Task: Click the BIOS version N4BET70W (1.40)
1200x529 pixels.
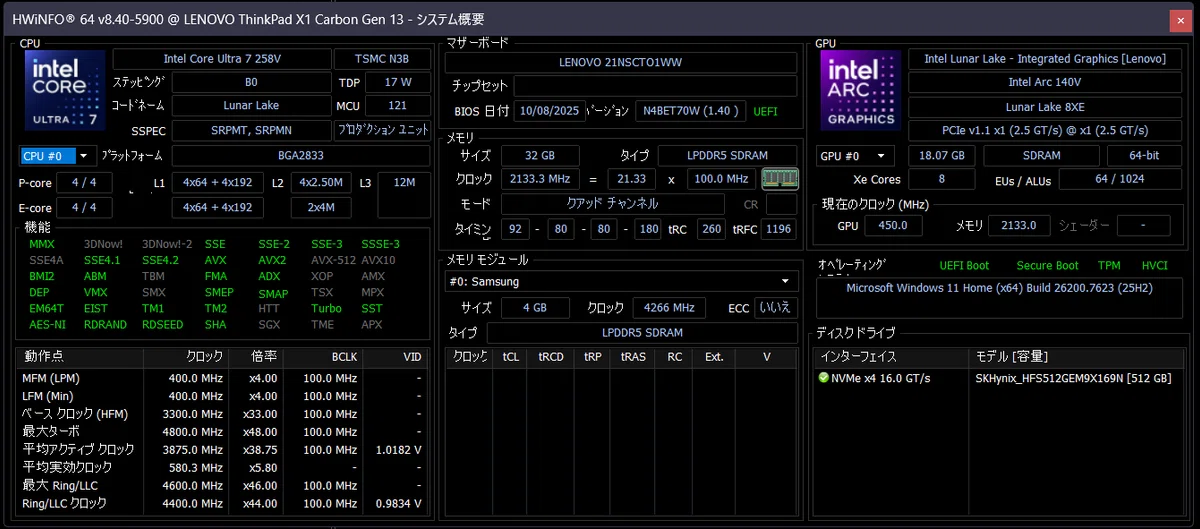Action: pyautogui.click(x=690, y=111)
